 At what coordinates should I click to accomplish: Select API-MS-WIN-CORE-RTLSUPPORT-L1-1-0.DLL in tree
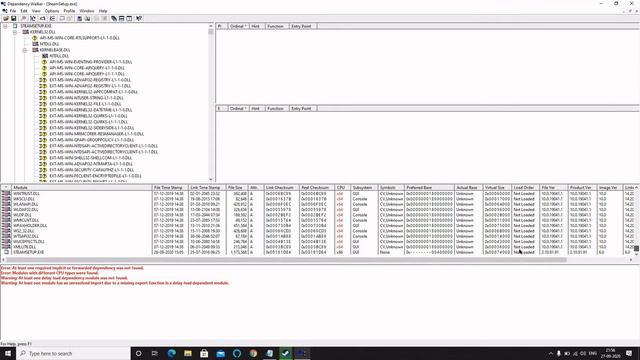(80, 38)
